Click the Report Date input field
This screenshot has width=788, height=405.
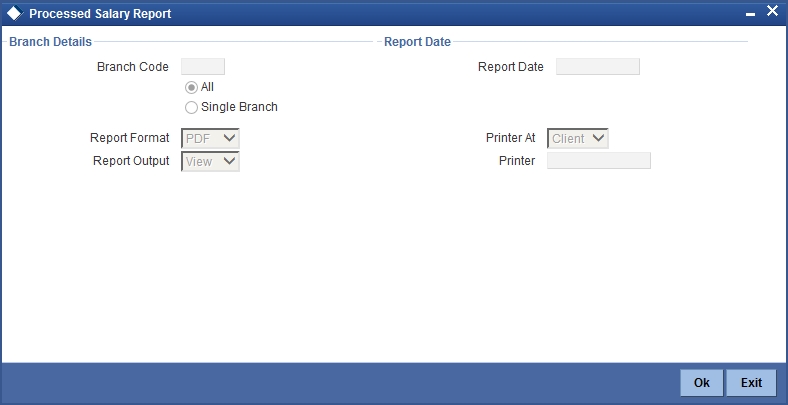tap(598, 66)
